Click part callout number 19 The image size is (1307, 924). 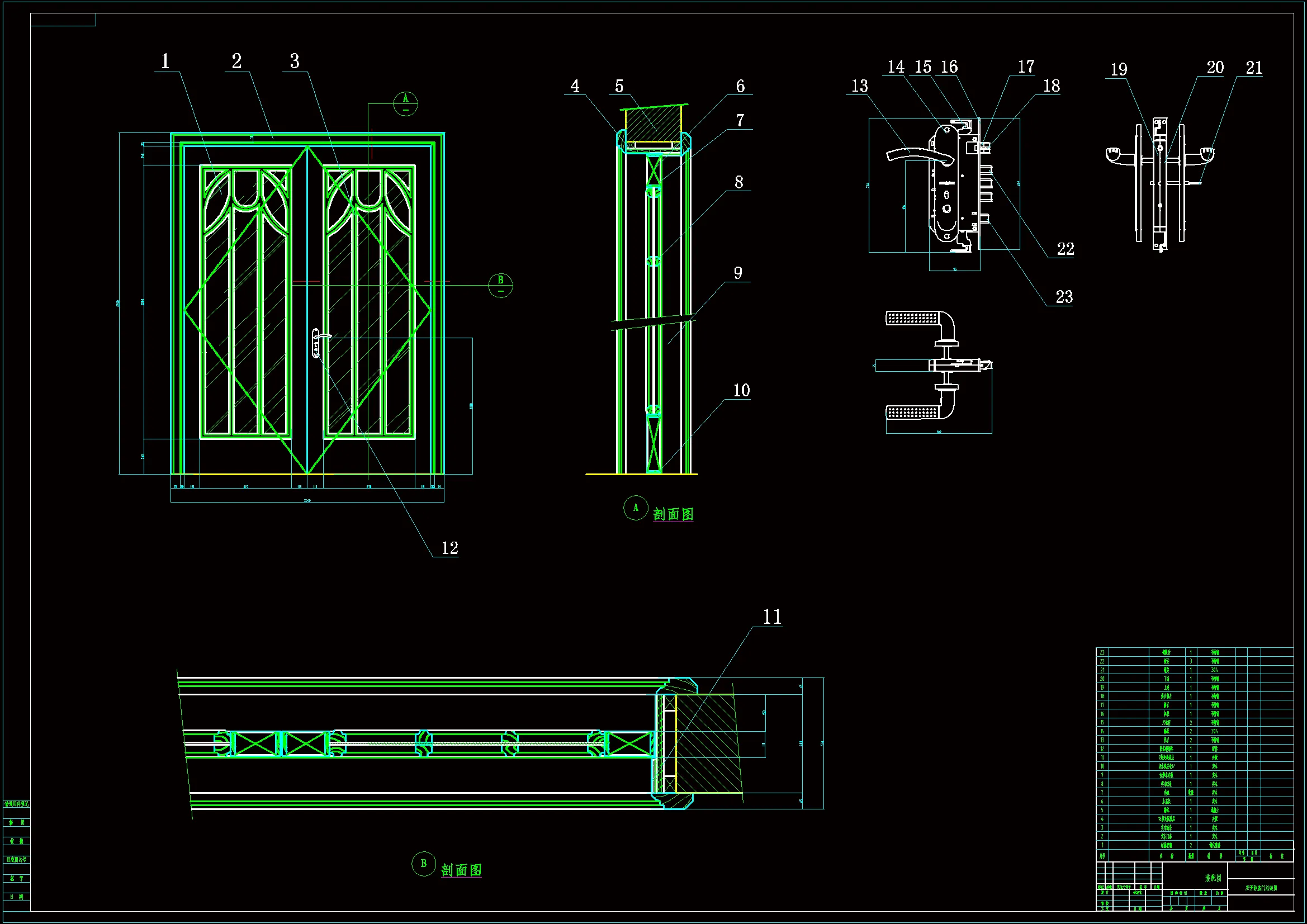pos(1119,69)
